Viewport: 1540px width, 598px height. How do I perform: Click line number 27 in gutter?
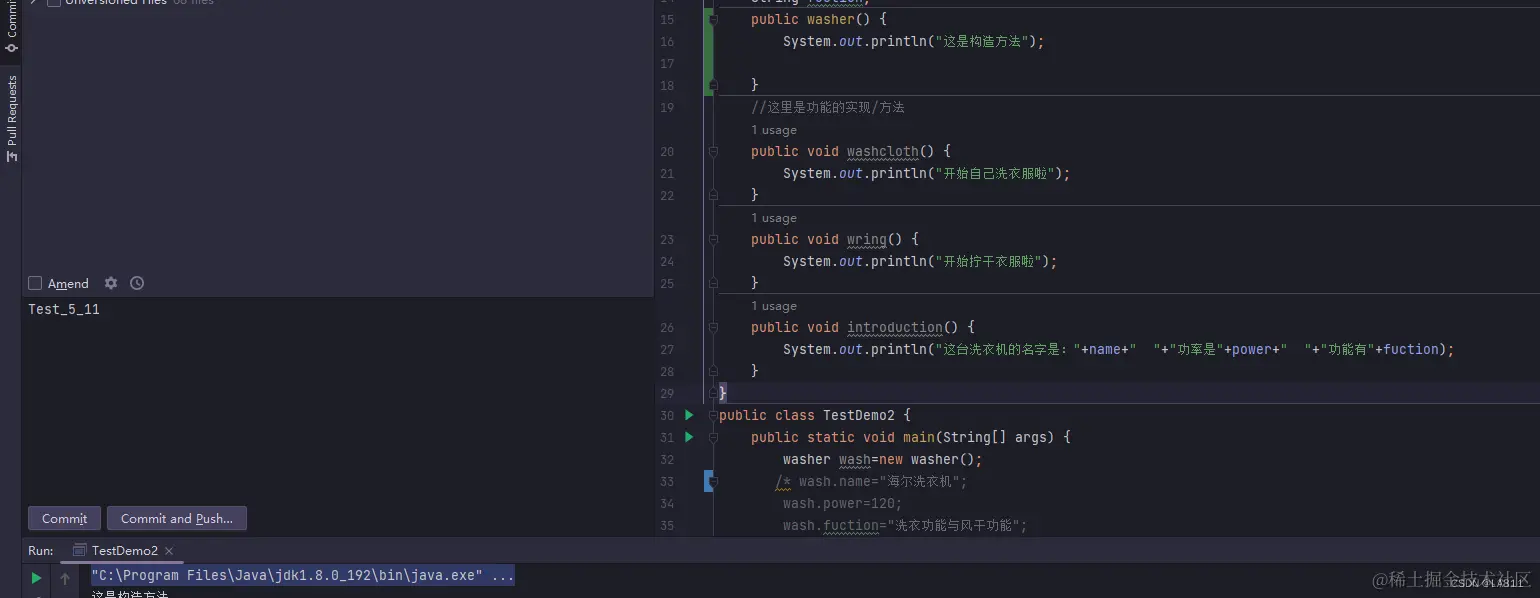click(x=667, y=350)
